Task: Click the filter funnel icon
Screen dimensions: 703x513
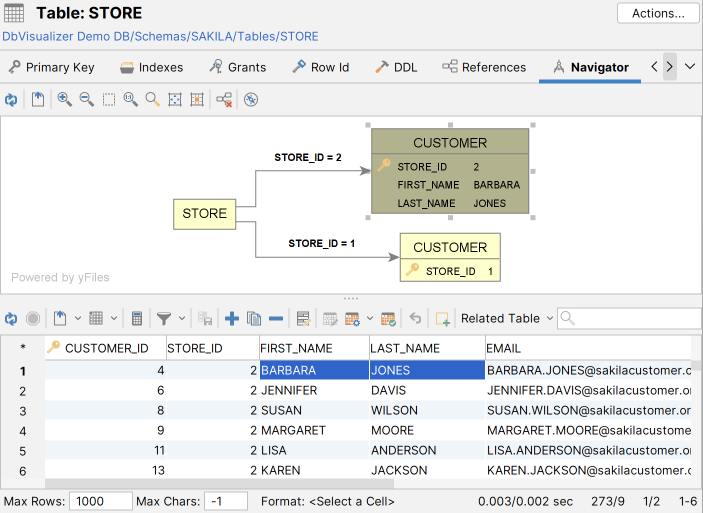Action: pyautogui.click(x=164, y=319)
